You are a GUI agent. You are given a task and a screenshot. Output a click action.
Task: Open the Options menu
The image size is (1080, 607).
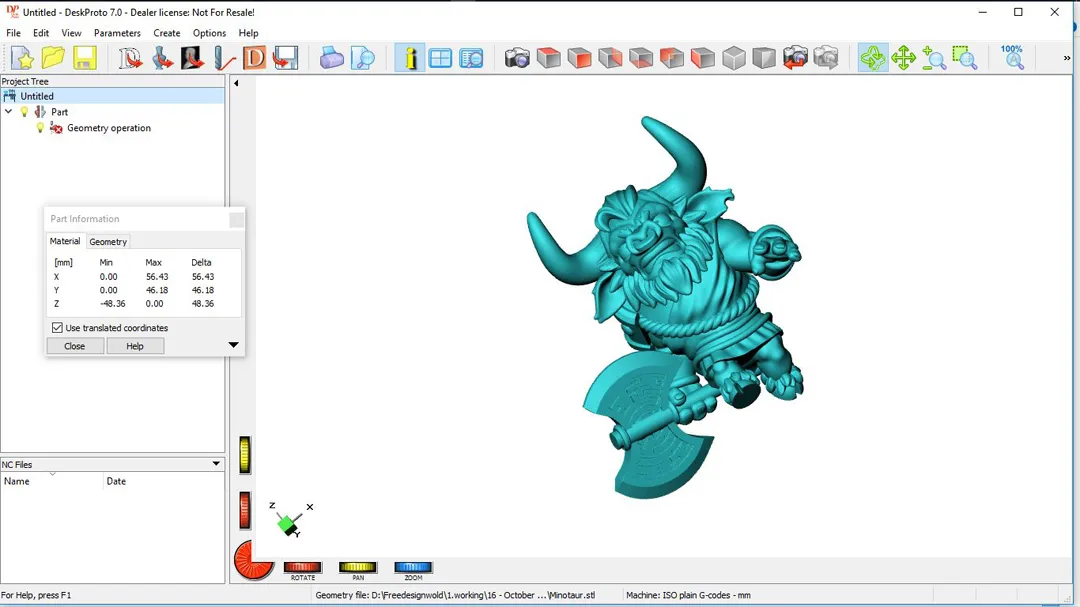(209, 33)
